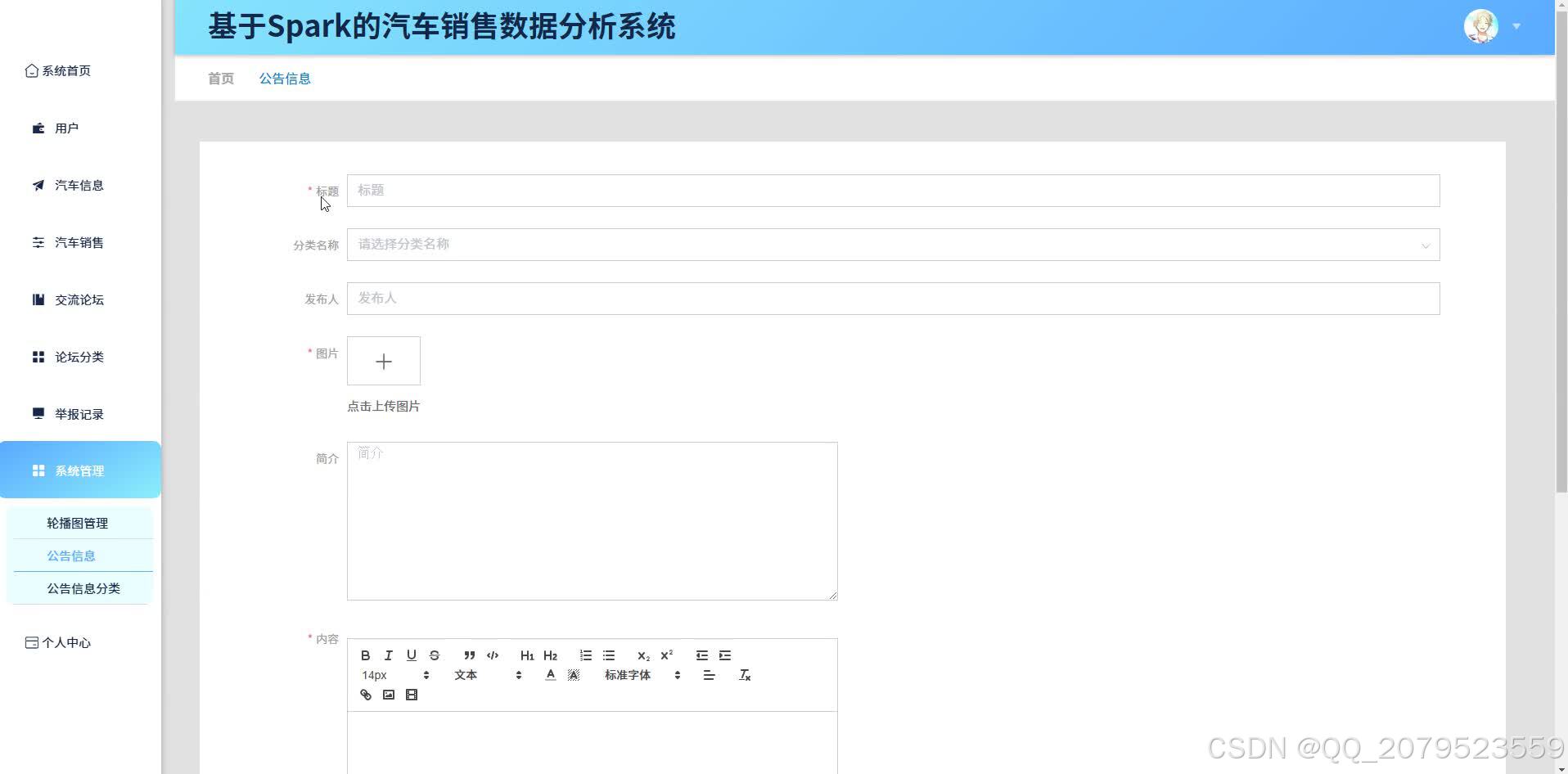Insert an image into the editor
Screen dimensions: 1568x774
tap(389, 695)
